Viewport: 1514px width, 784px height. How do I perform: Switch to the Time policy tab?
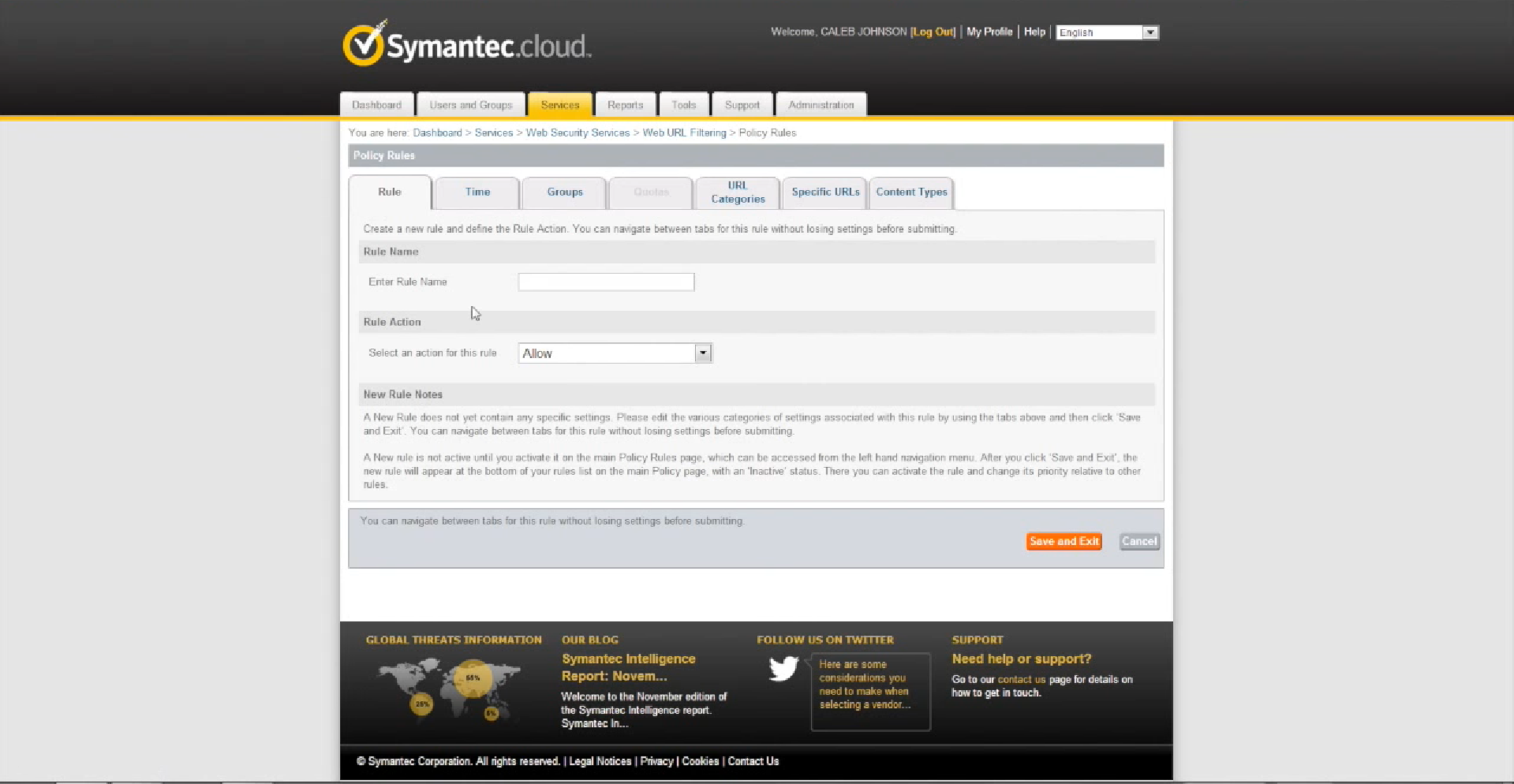(477, 192)
